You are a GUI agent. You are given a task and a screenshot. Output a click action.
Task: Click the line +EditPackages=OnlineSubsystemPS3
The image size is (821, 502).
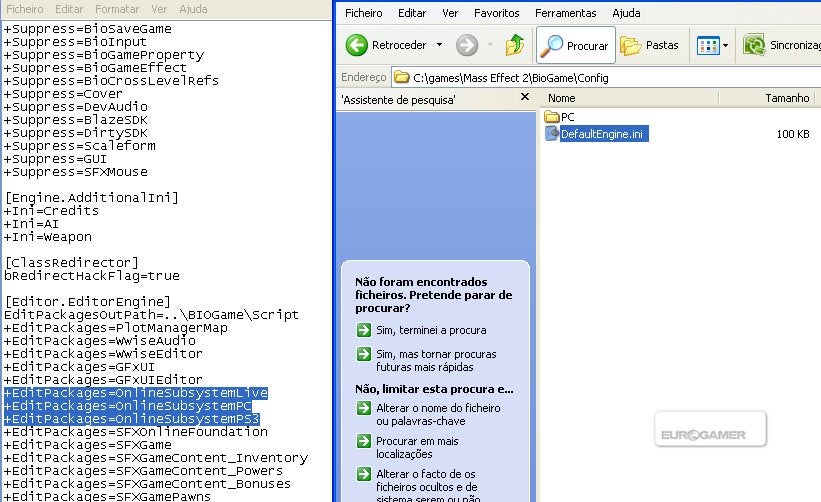132,419
